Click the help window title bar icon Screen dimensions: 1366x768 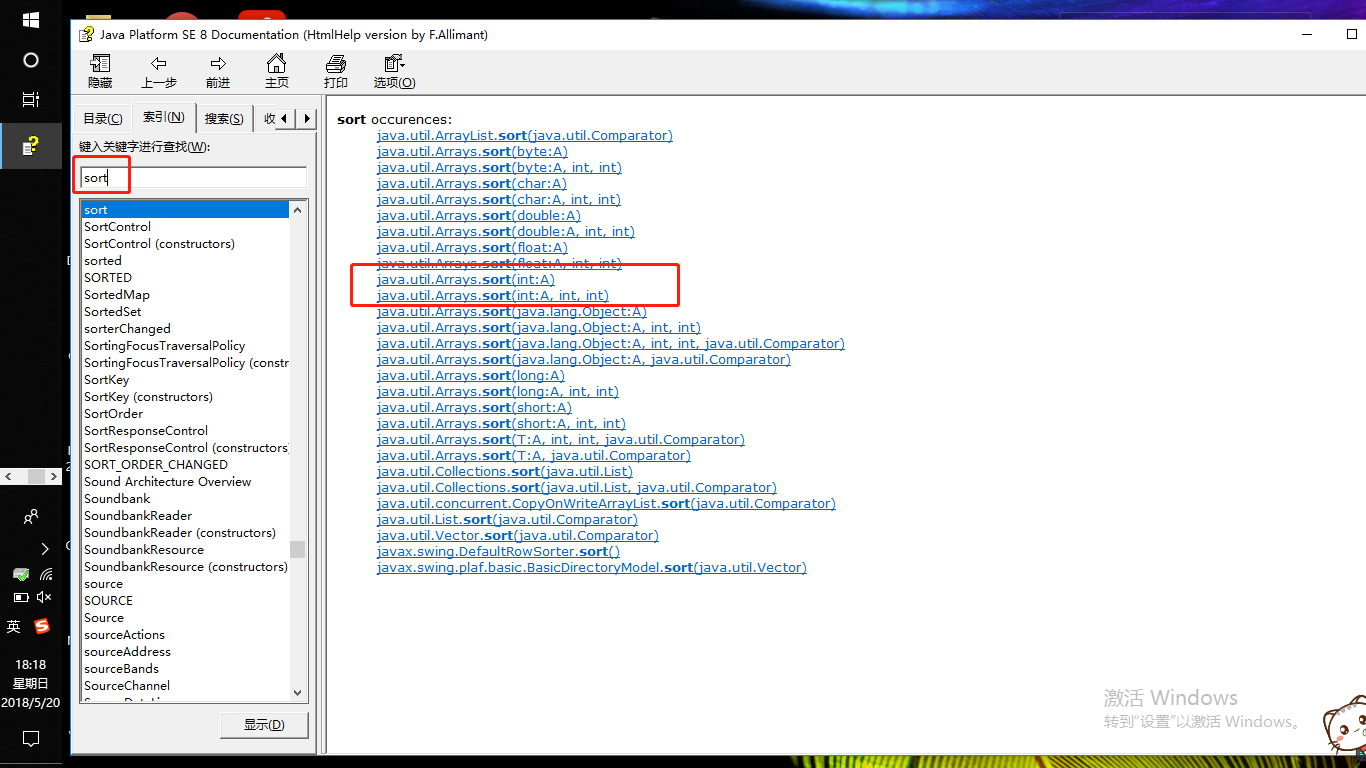click(x=86, y=34)
